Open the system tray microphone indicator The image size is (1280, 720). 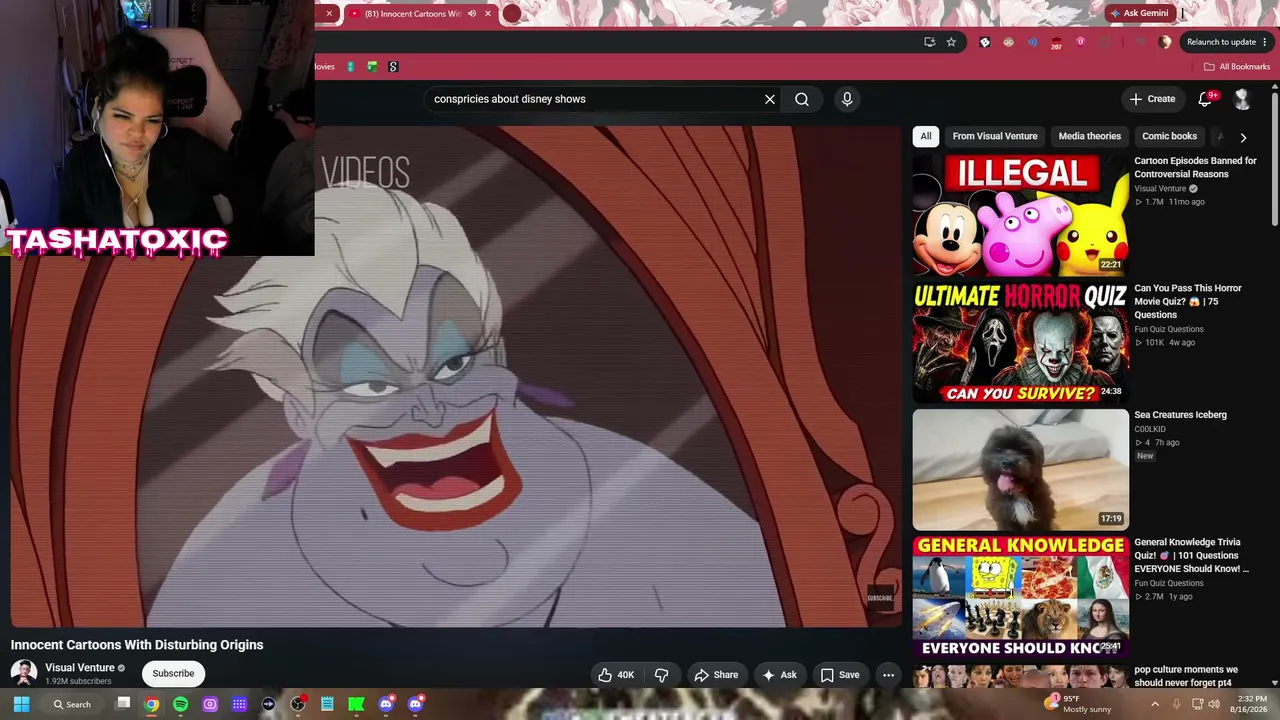[1177, 704]
